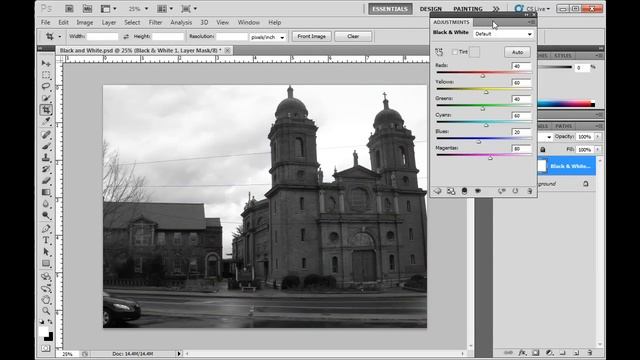Select the Move tool
The width and height of the screenshot is (640, 360).
tap(46, 63)
